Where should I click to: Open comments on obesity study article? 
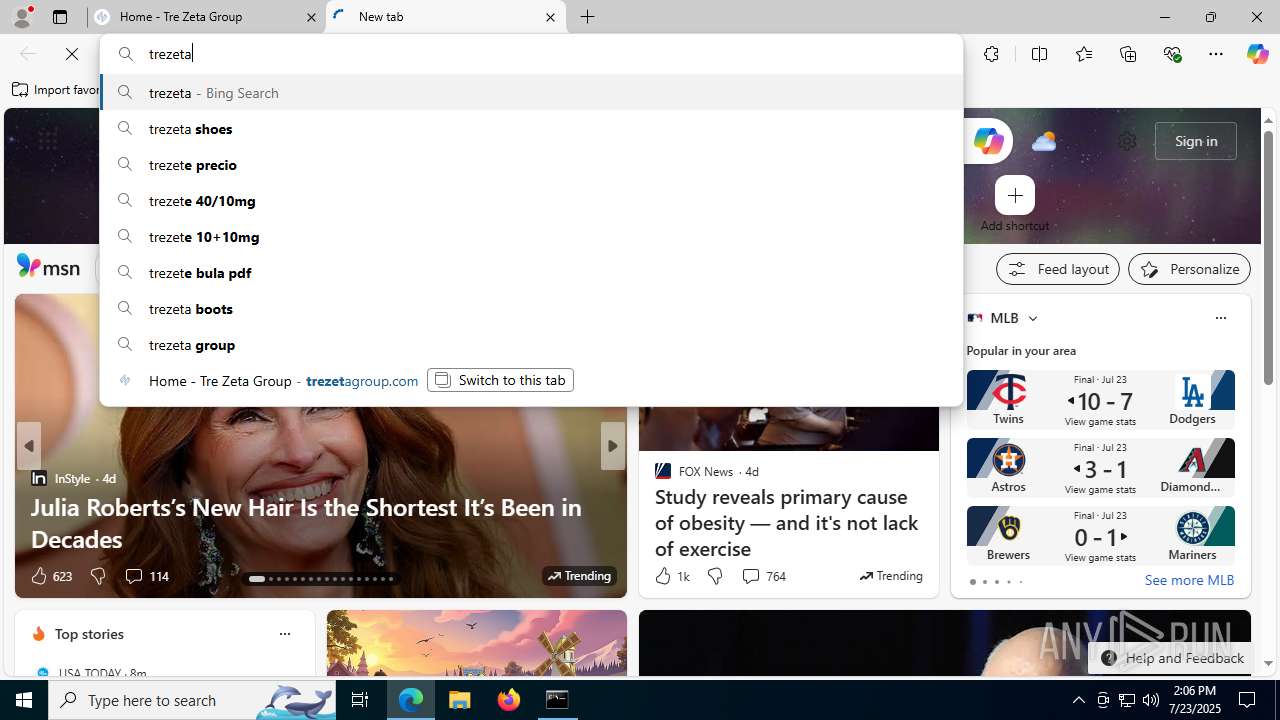(x=763, y=576)
